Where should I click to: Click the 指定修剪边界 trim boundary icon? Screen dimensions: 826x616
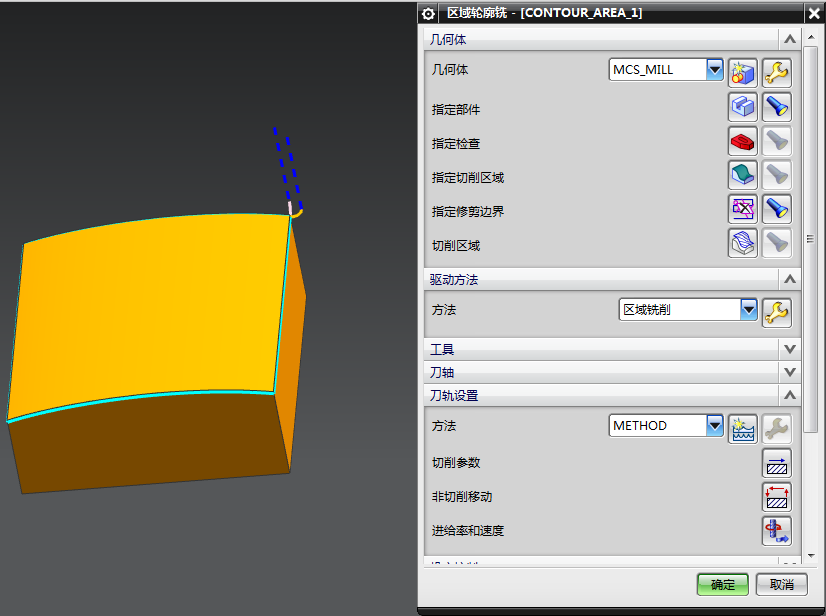[x=742, y=209]
